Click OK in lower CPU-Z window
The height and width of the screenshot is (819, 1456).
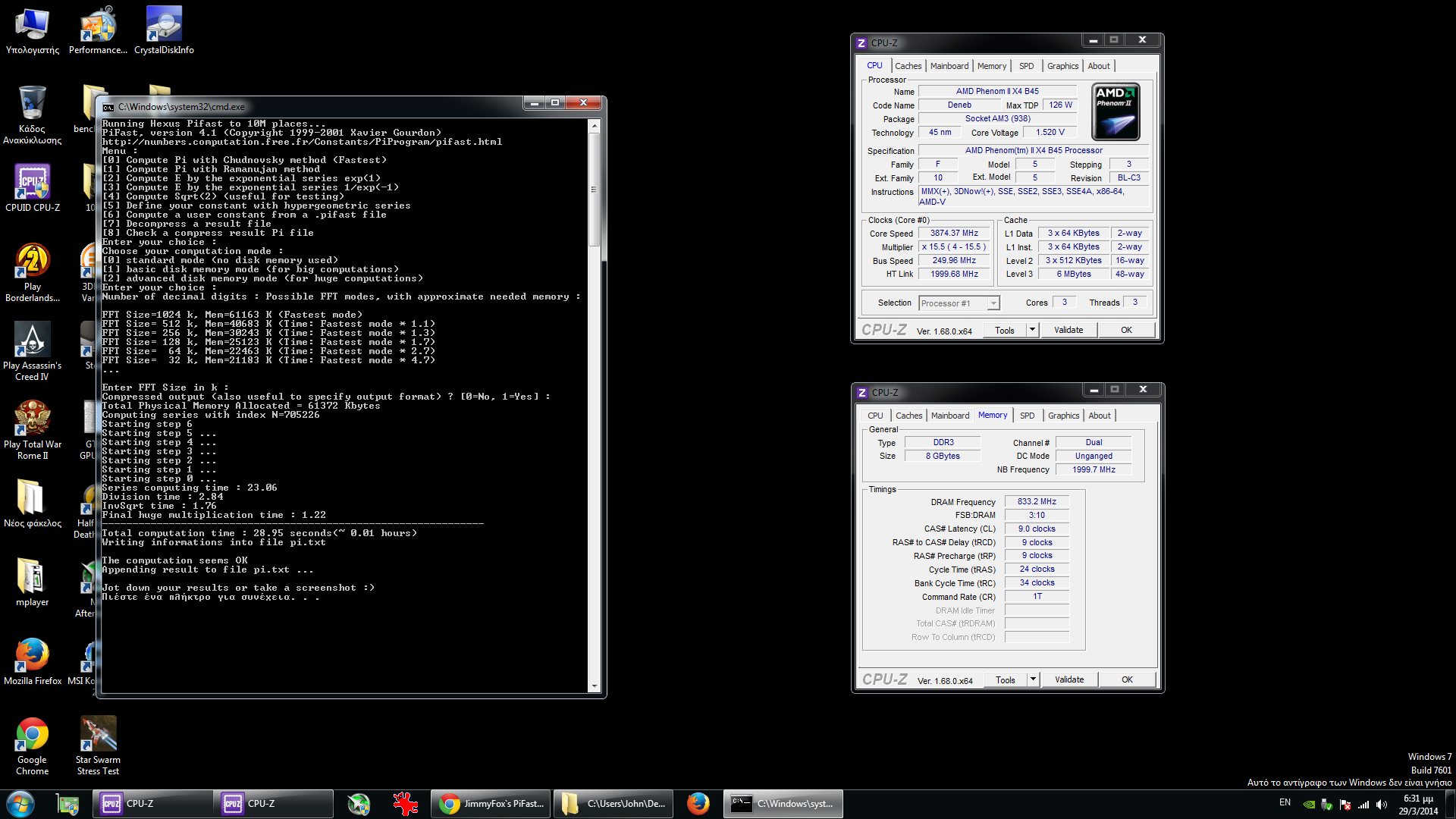(1127, 679)
